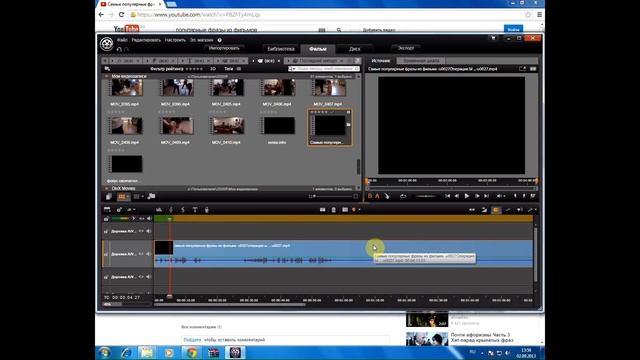This screenshot has height=360, width=640.
Task: Click the loop playback icon in player
Action: click(403, 196)
